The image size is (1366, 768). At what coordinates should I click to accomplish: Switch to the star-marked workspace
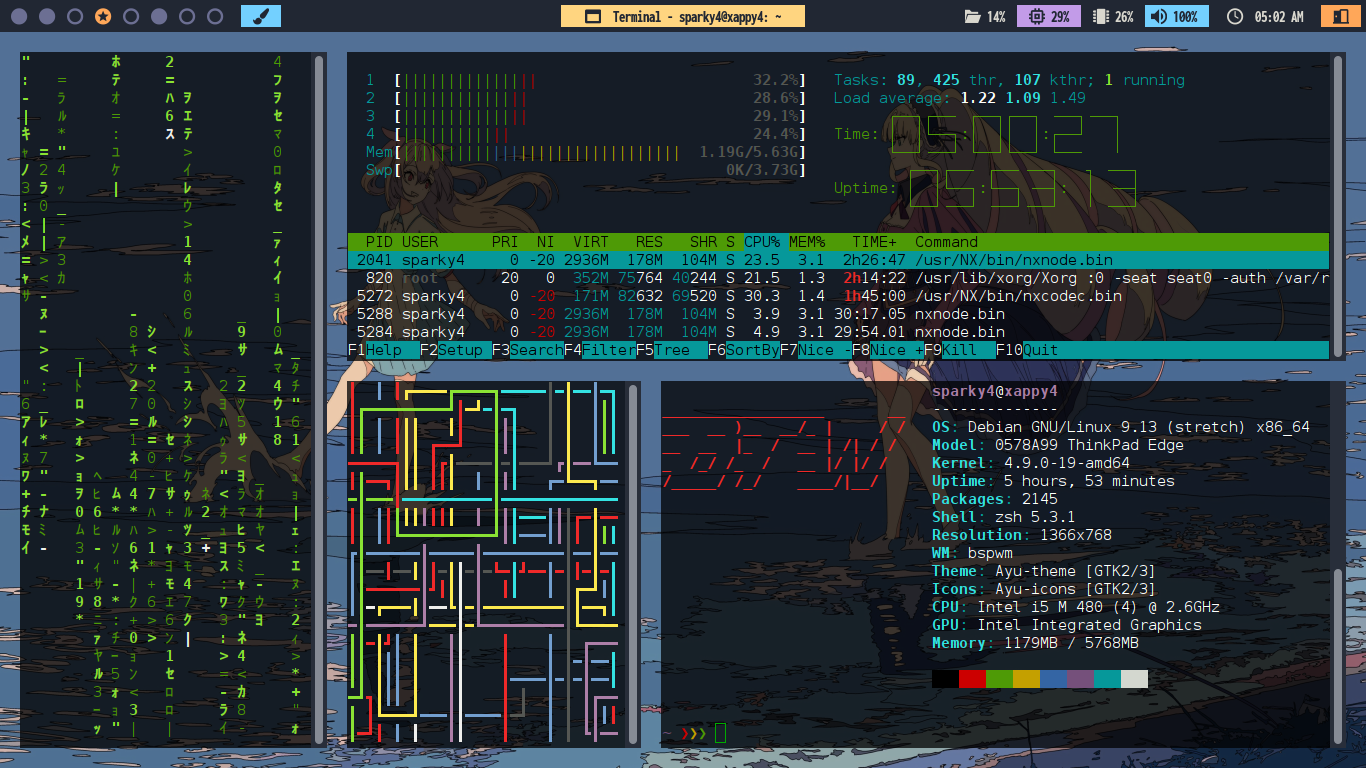pos(103,16)
